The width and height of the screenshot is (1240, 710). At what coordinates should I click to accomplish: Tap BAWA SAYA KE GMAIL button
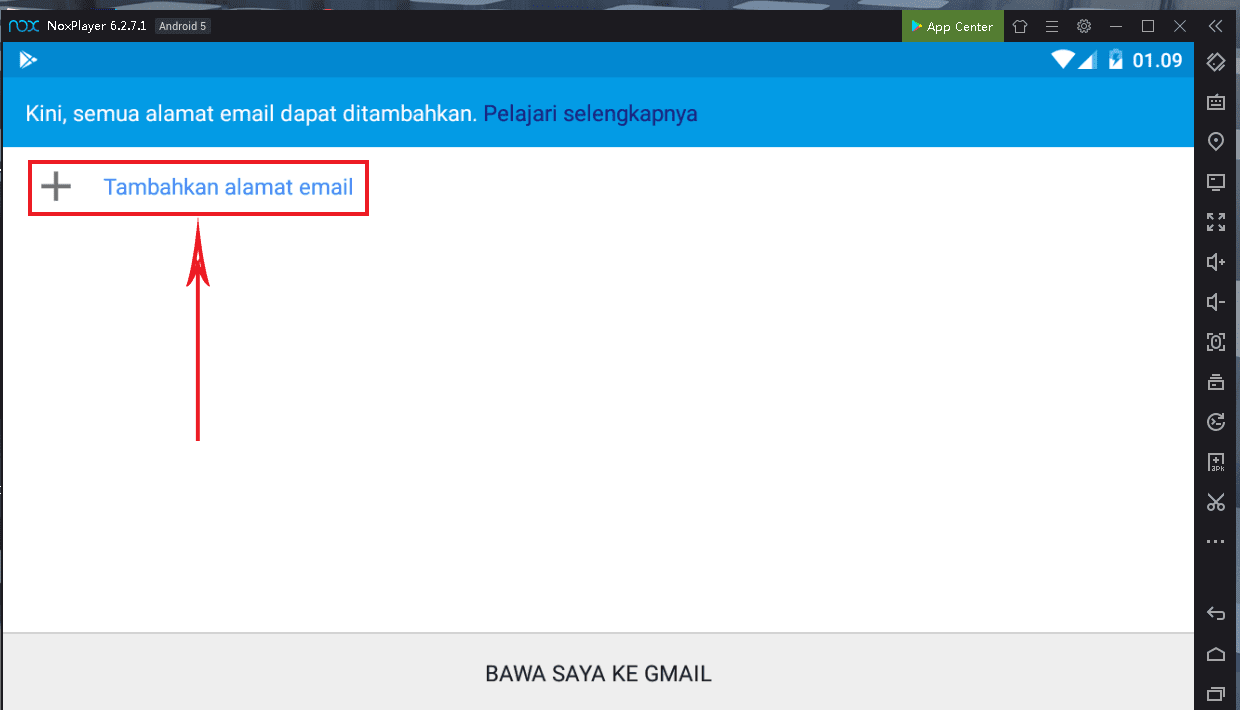tap(598, 673)
